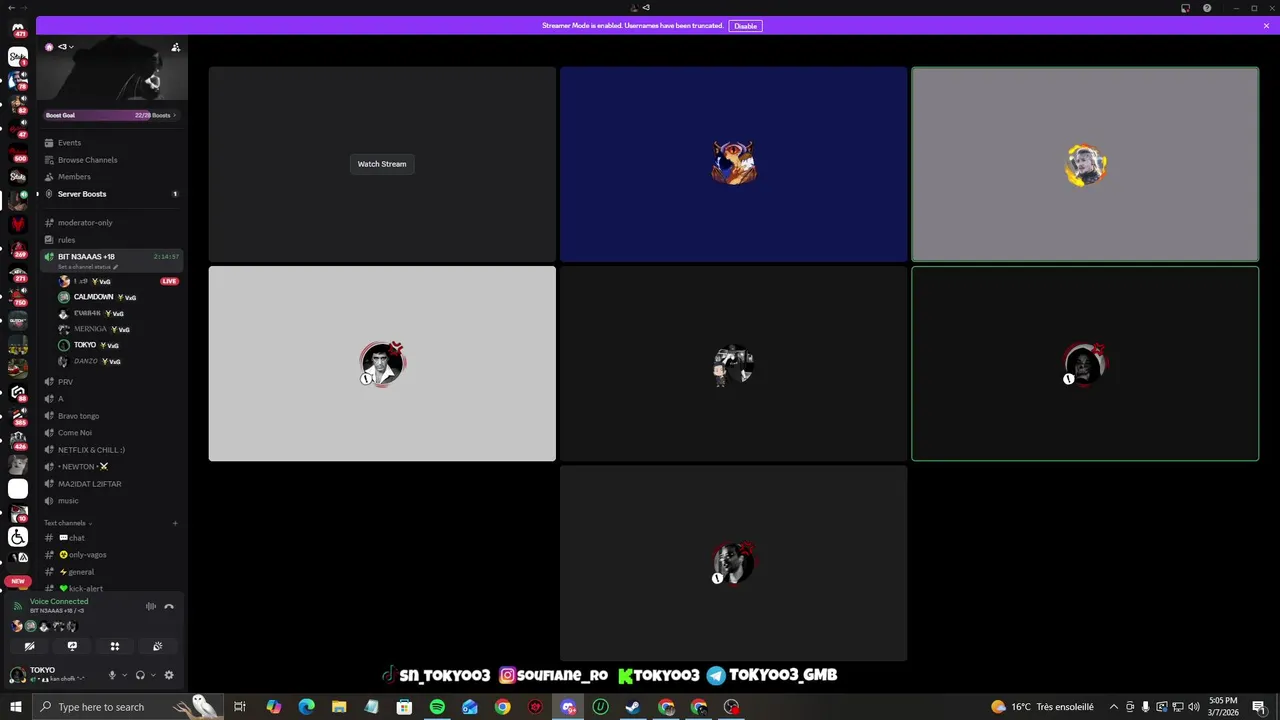
Task: Dismiss Streamer Mode banner
Action: point(1266,26)
